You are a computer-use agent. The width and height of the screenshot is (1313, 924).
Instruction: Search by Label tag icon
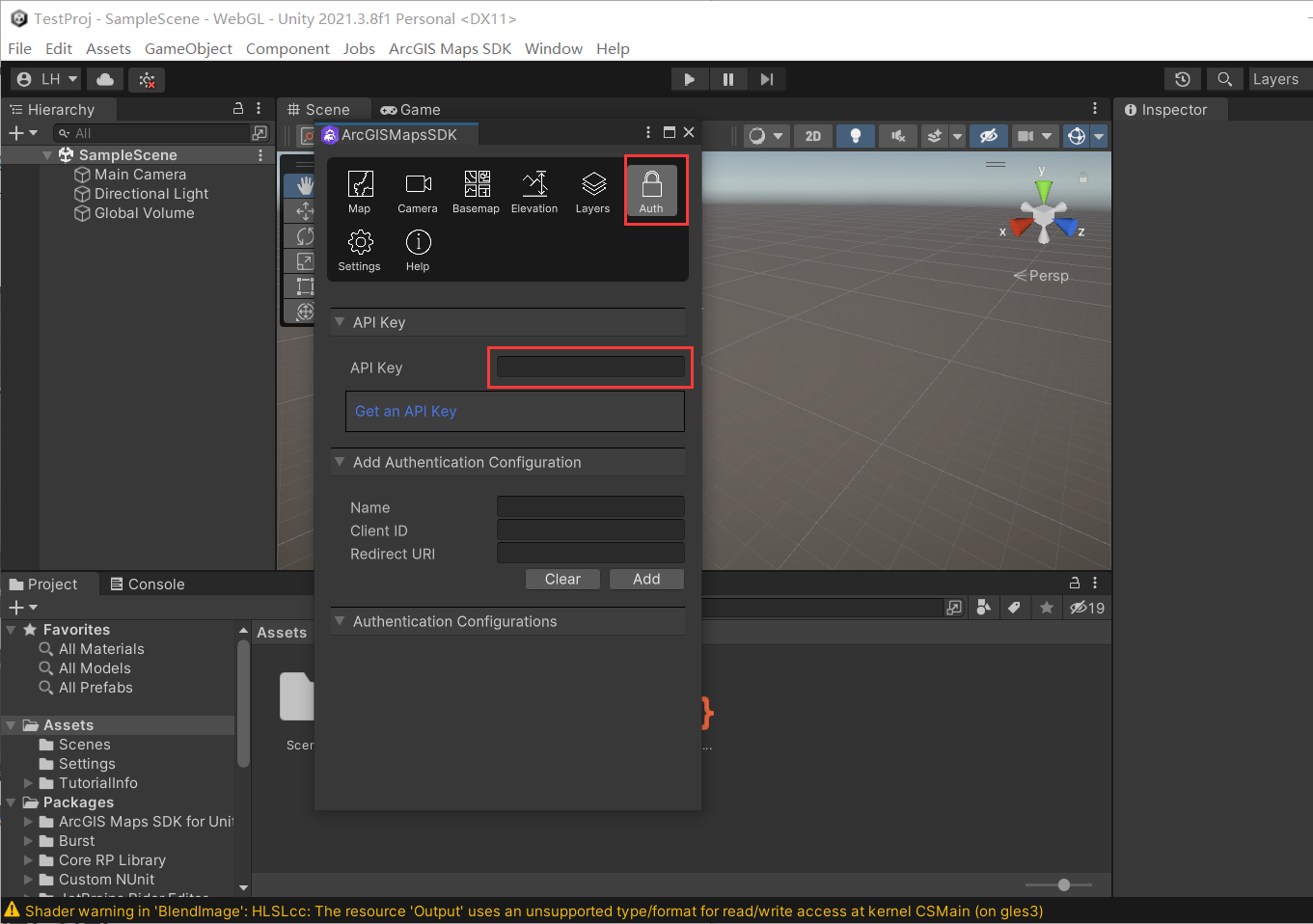(1014, 608)
